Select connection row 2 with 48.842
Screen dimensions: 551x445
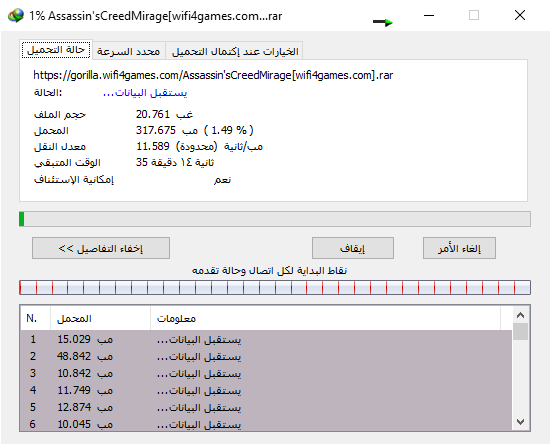[x=266, y=356]
